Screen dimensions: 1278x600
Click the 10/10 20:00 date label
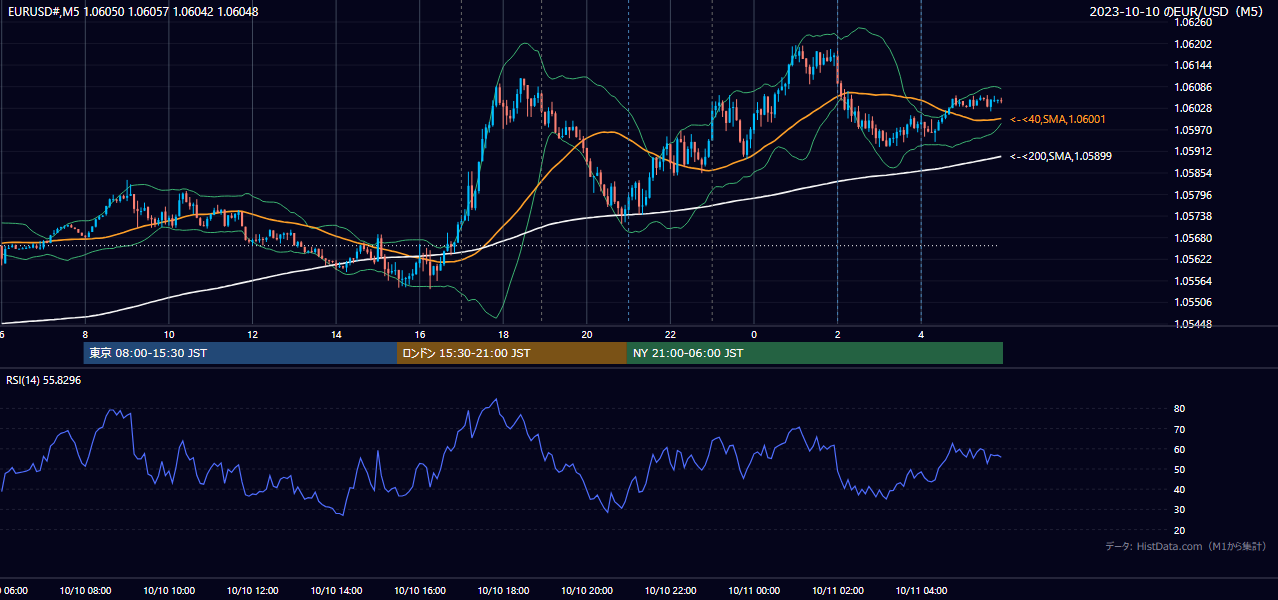pyautogui.click(x=587, y=591)
